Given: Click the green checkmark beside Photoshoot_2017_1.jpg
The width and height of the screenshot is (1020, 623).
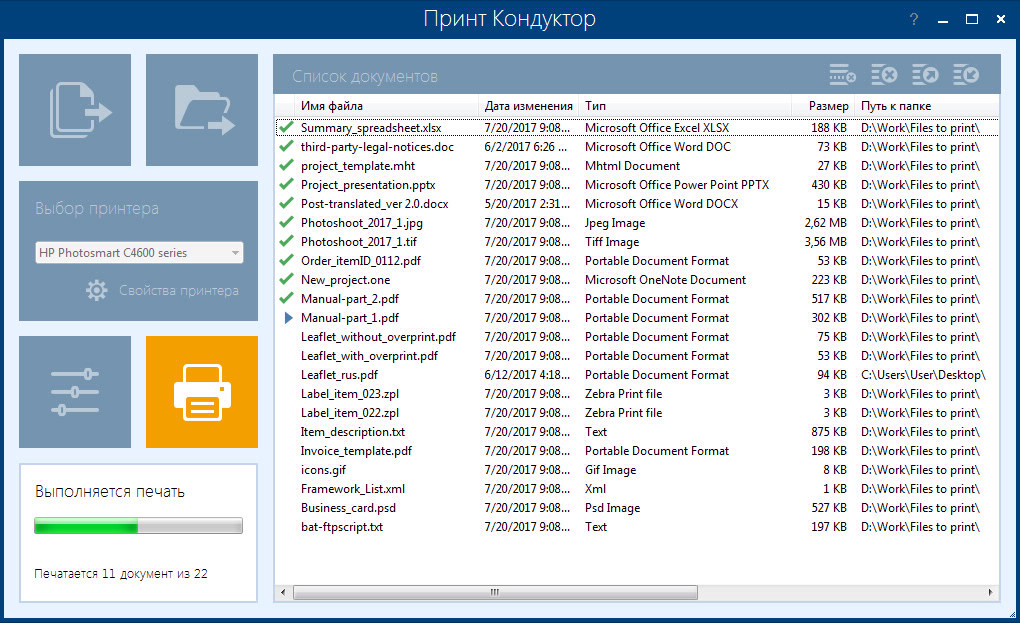Looking at the screenshot, I should (286, 222).
